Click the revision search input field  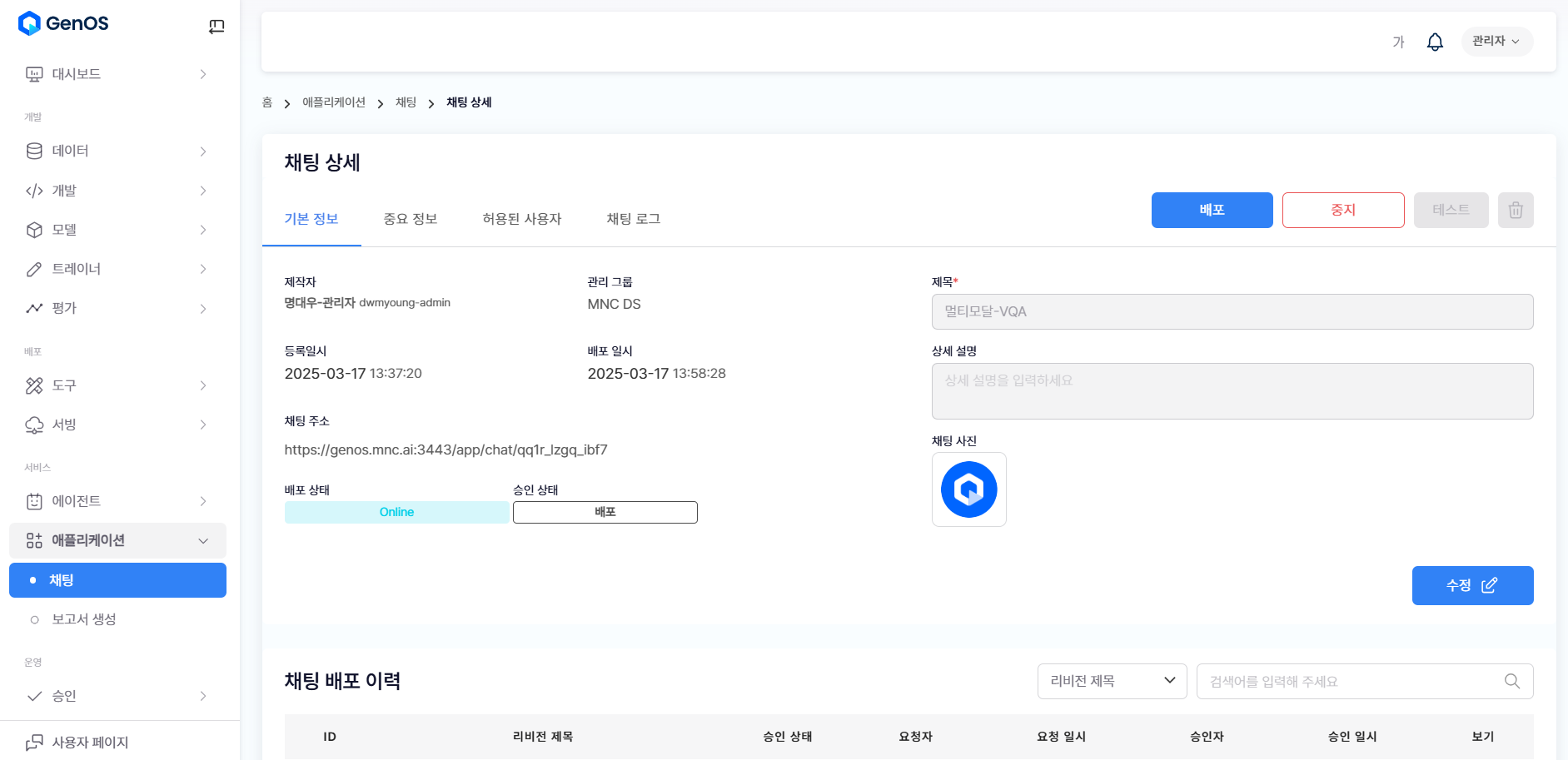click(x=1349, y=681)
